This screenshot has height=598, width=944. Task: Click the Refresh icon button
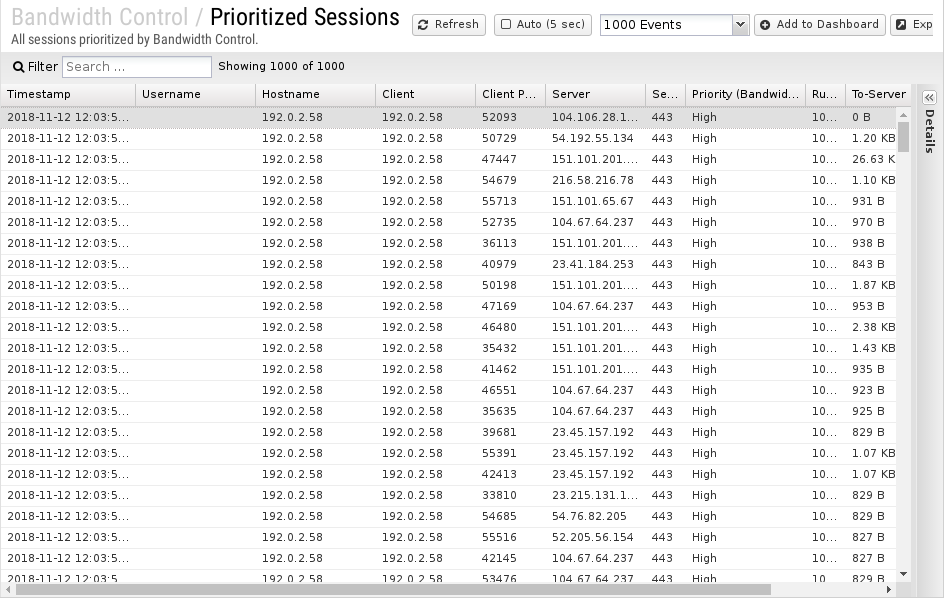423,25
